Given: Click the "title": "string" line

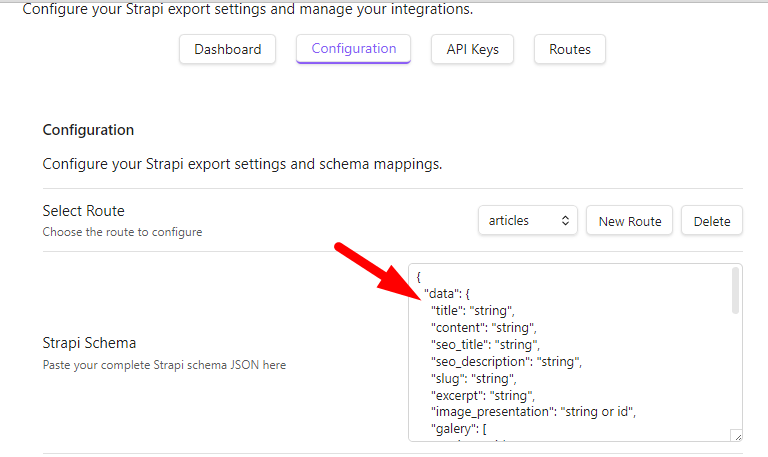Looking at the screenshot, I should tap(473, 311).
